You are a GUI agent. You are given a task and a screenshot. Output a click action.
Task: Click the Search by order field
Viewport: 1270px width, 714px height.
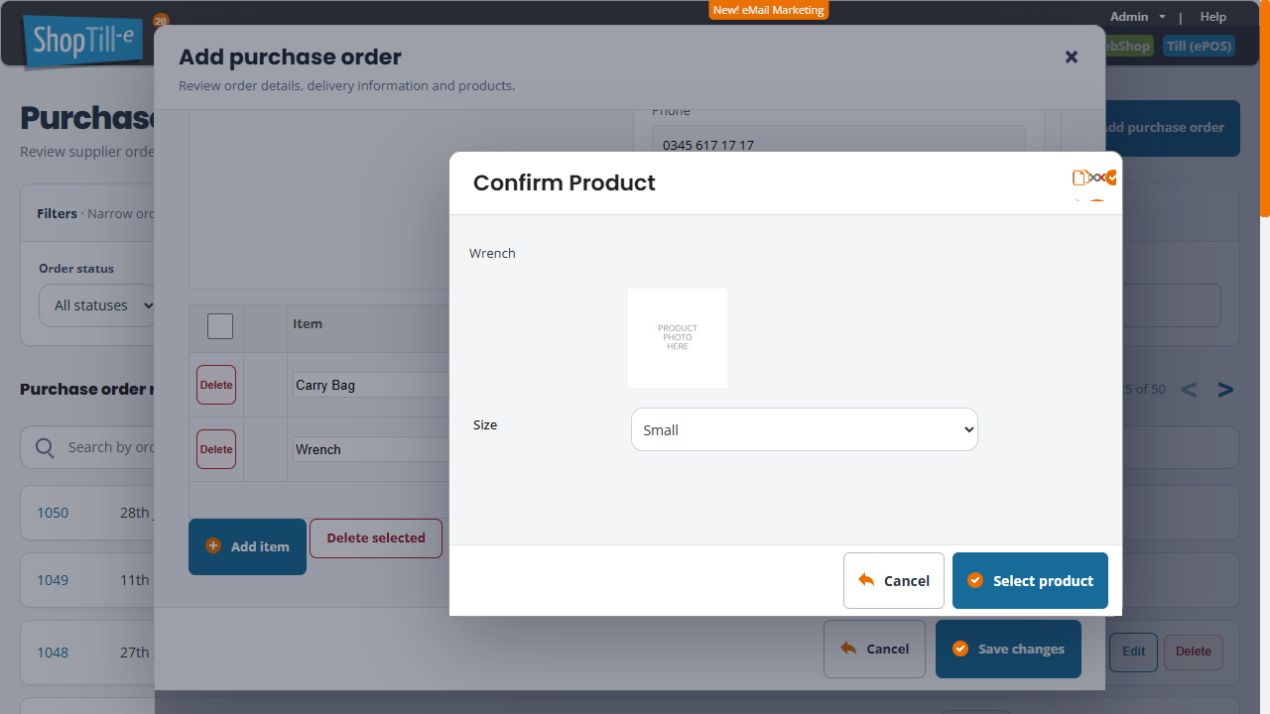(x=88, y=447)
